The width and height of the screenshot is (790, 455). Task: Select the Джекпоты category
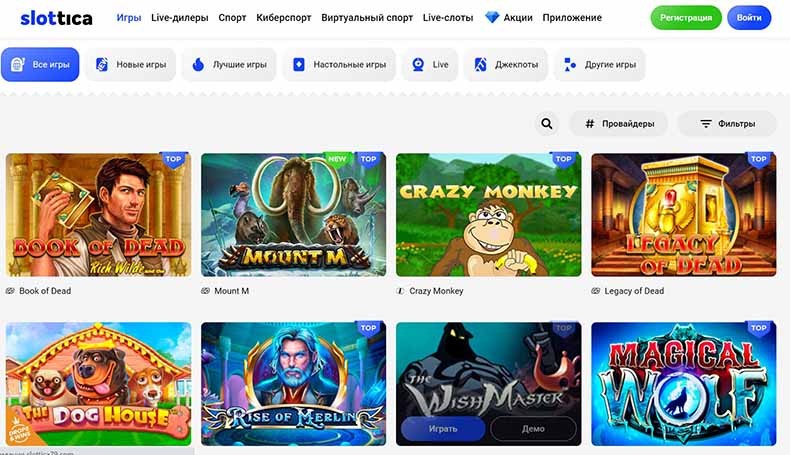[506, 64]
